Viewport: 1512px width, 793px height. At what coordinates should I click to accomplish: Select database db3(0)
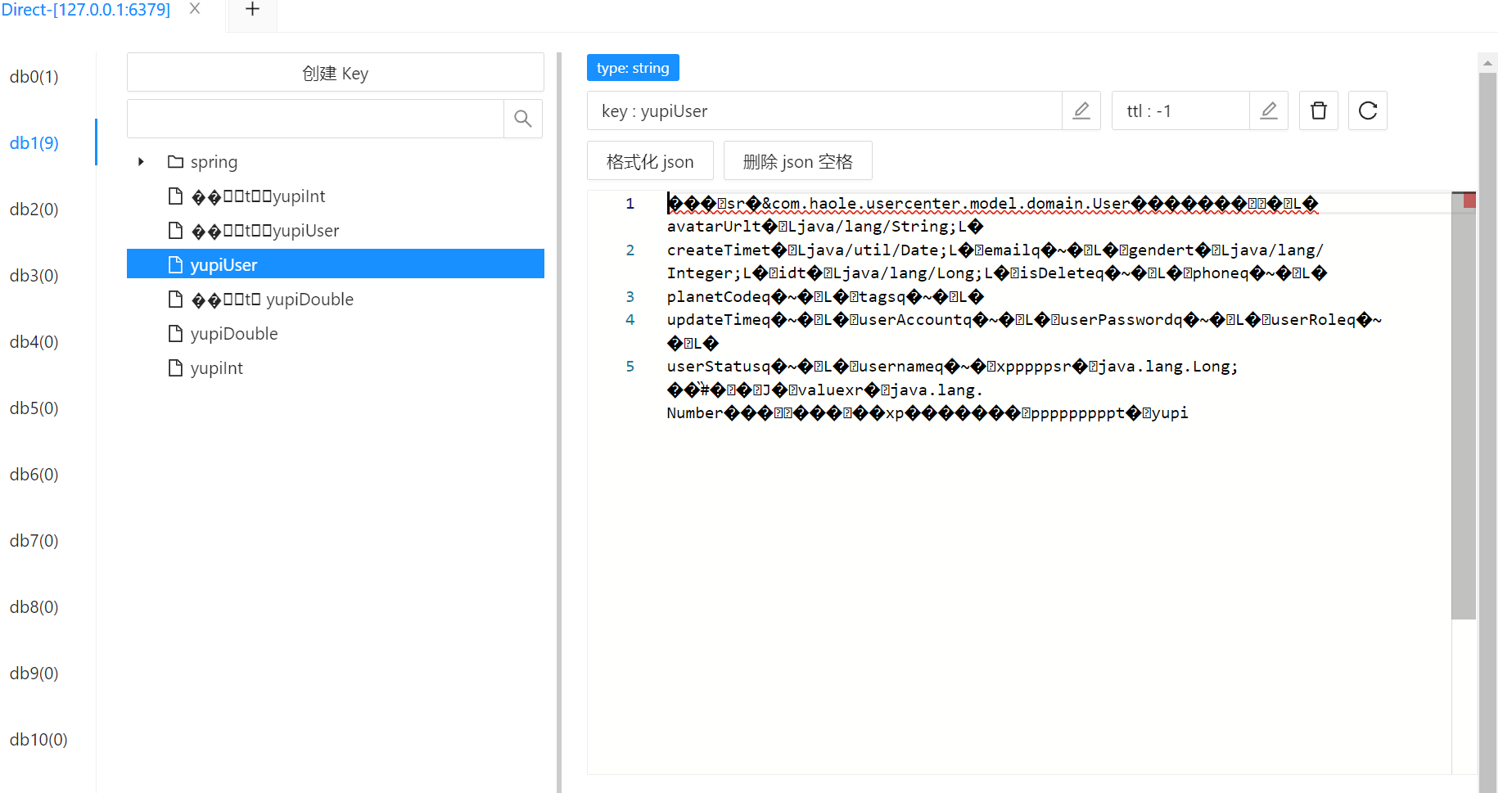coord(34,275)
